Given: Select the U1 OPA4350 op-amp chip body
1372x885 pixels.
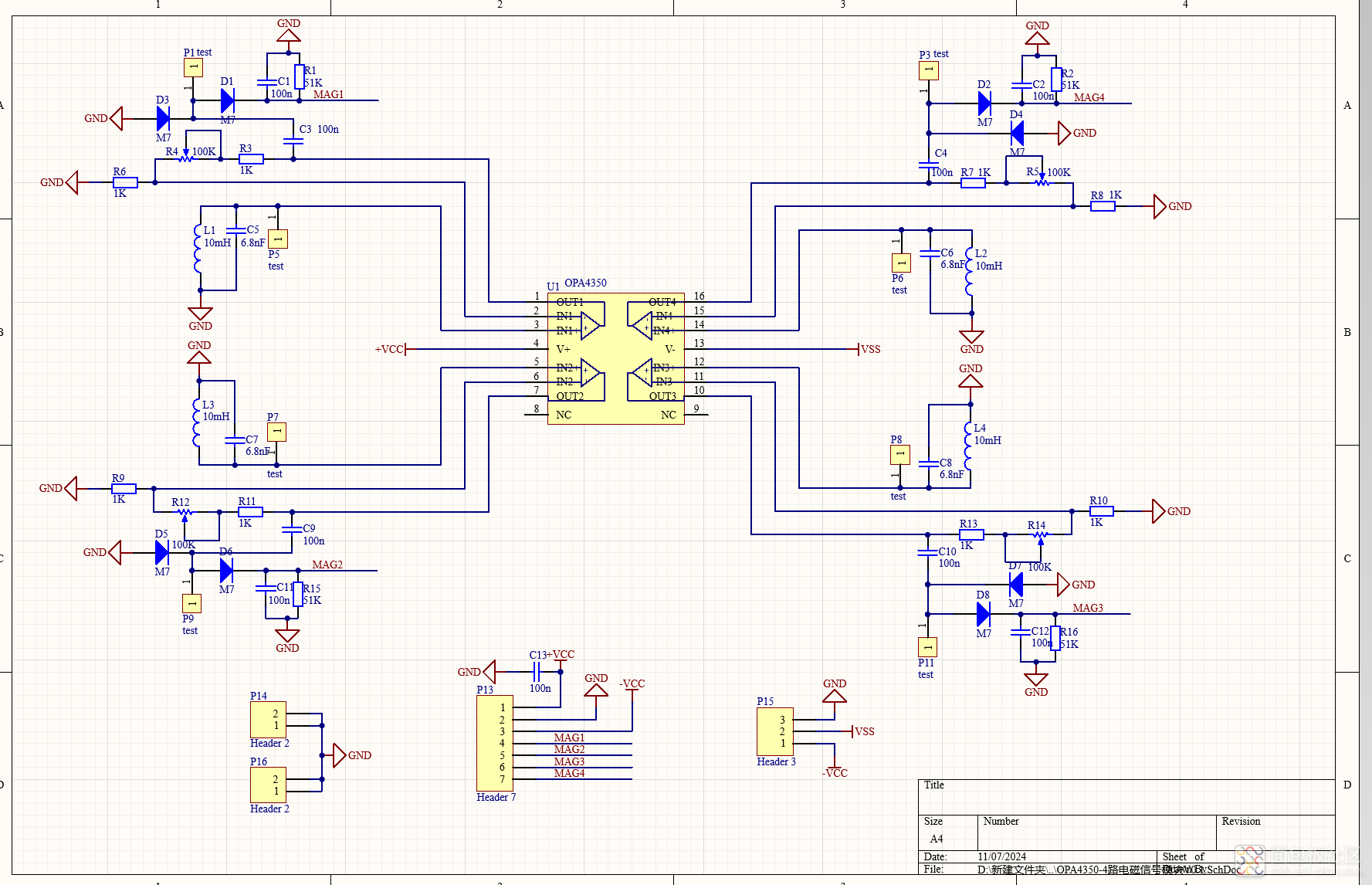Looking at the screenshot, I should pyautogui.click(x=615, y=358).
